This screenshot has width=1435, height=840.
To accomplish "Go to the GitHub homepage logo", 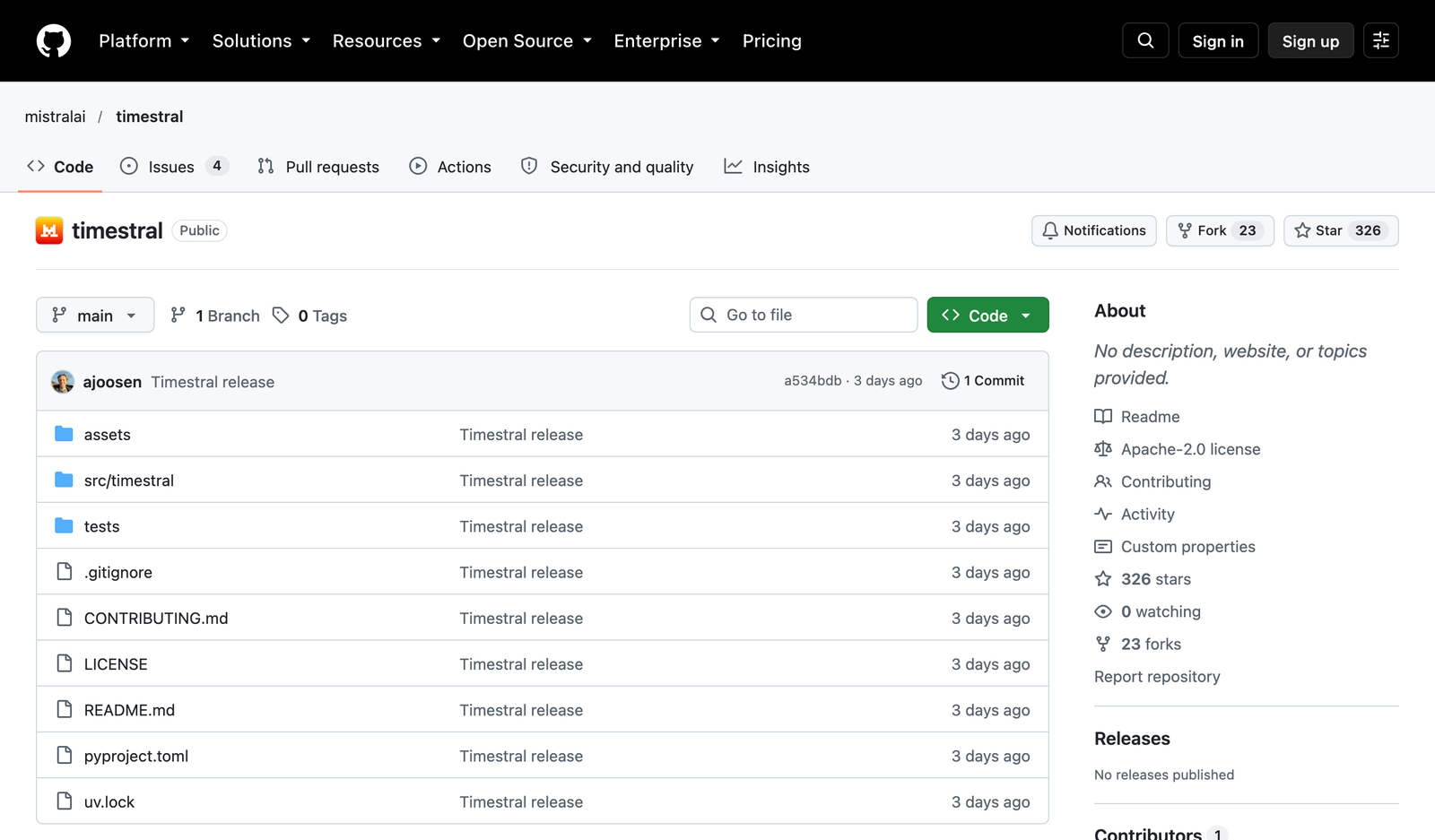I will tap(54, 41).
